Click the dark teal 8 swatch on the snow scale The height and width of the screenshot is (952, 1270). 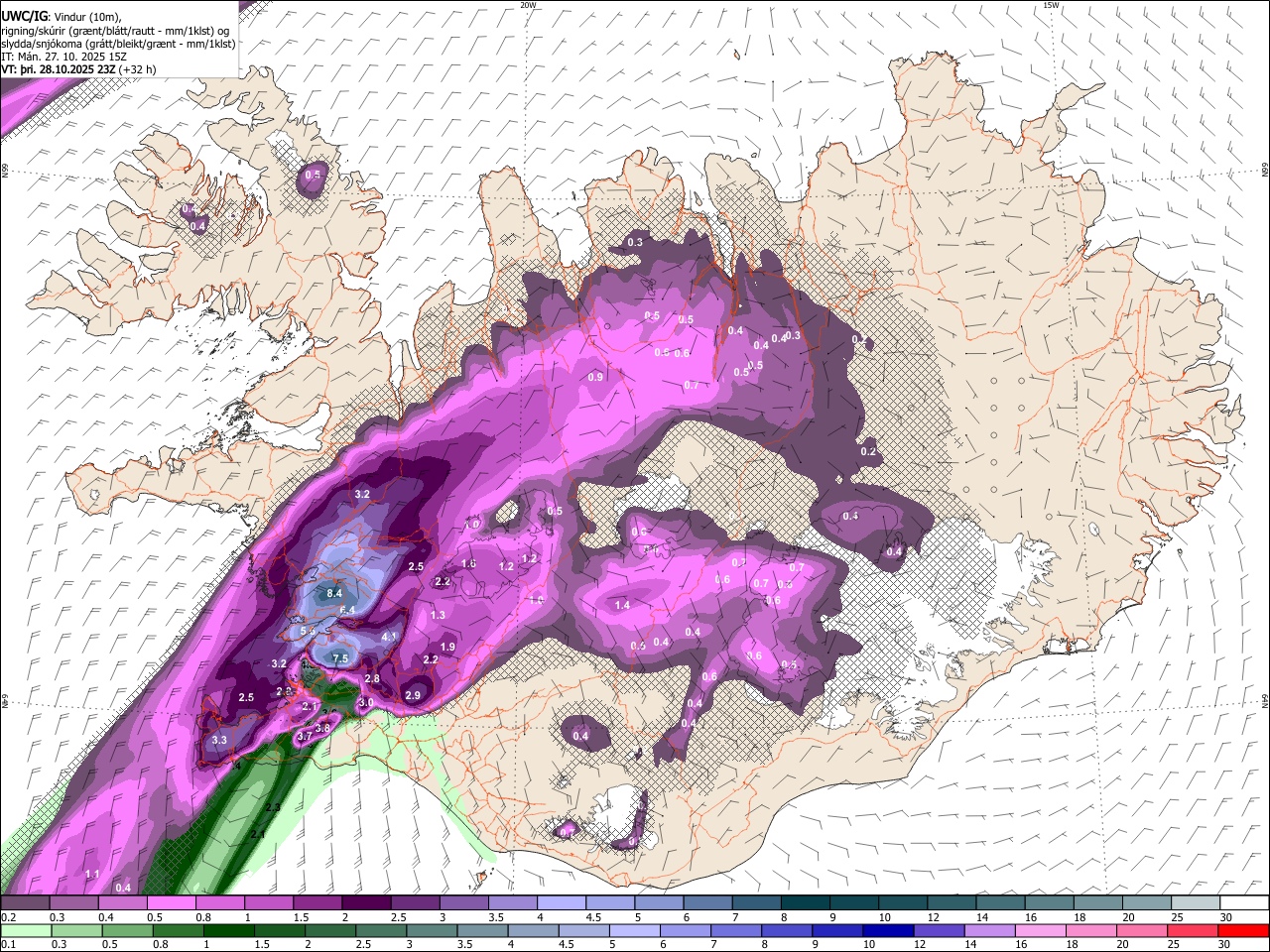806,902
